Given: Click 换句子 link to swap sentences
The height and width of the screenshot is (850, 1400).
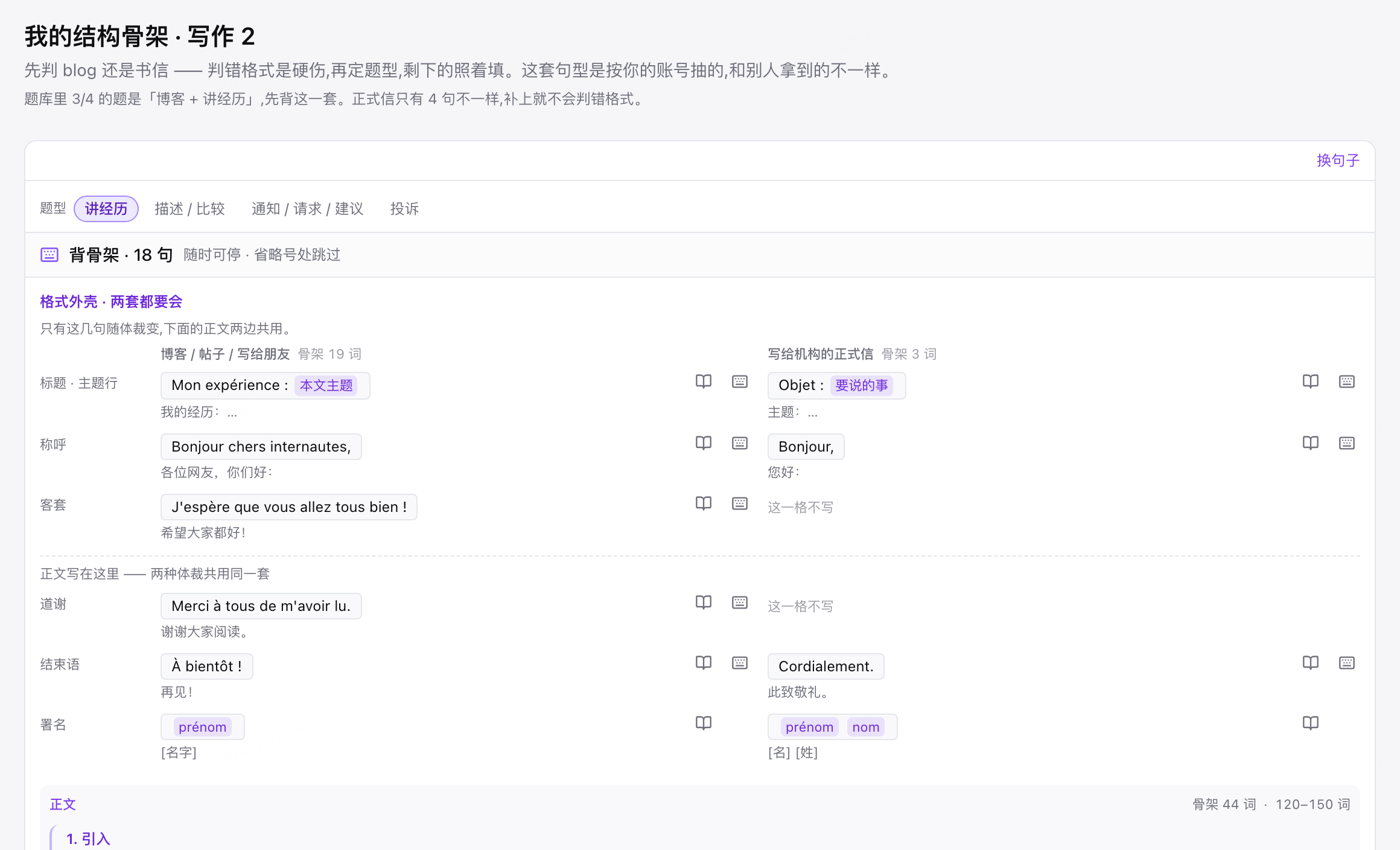Looking at the screenshot, I should coord(1338,161).
